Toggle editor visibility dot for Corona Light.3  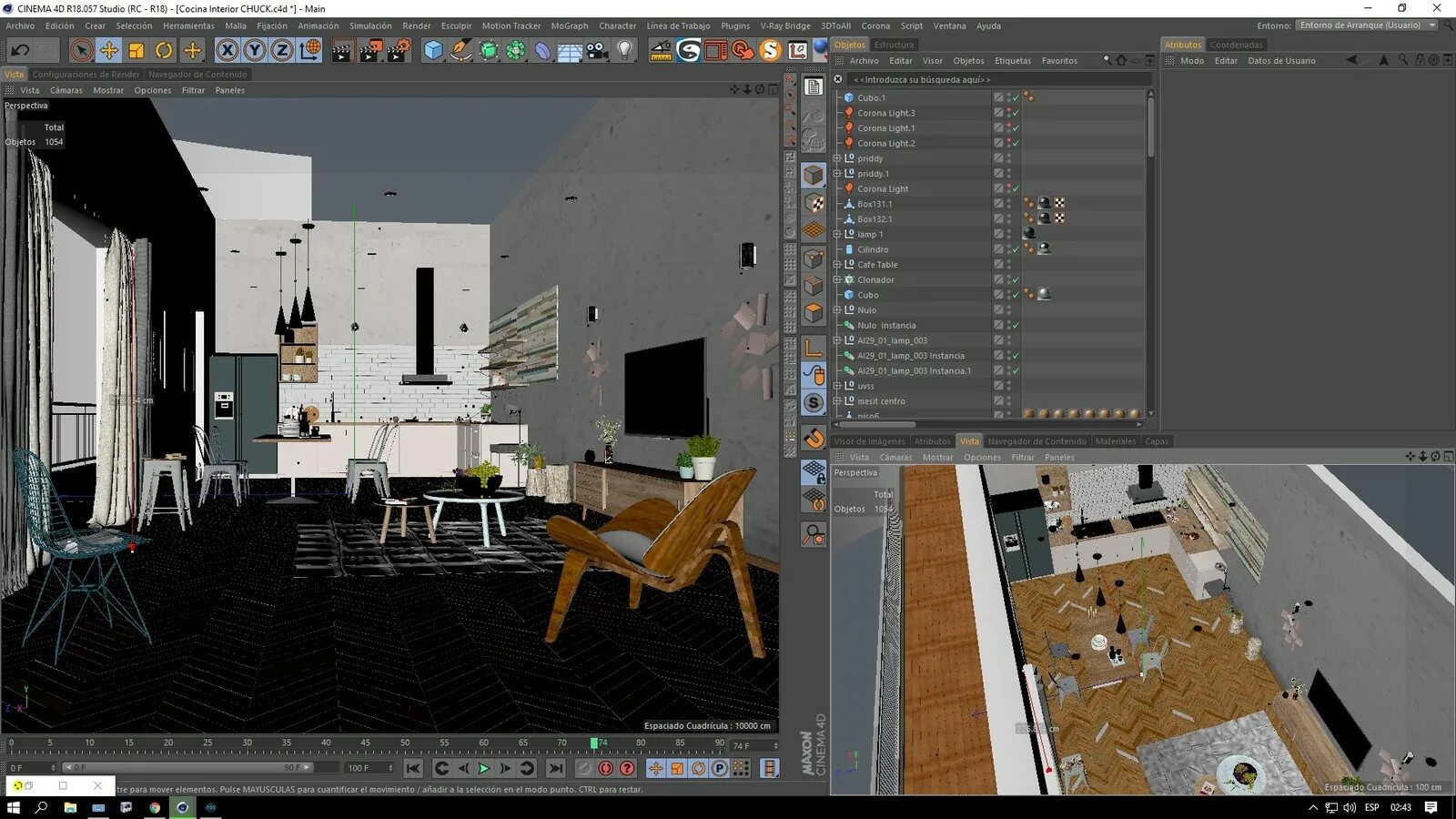click(1009, 110)
